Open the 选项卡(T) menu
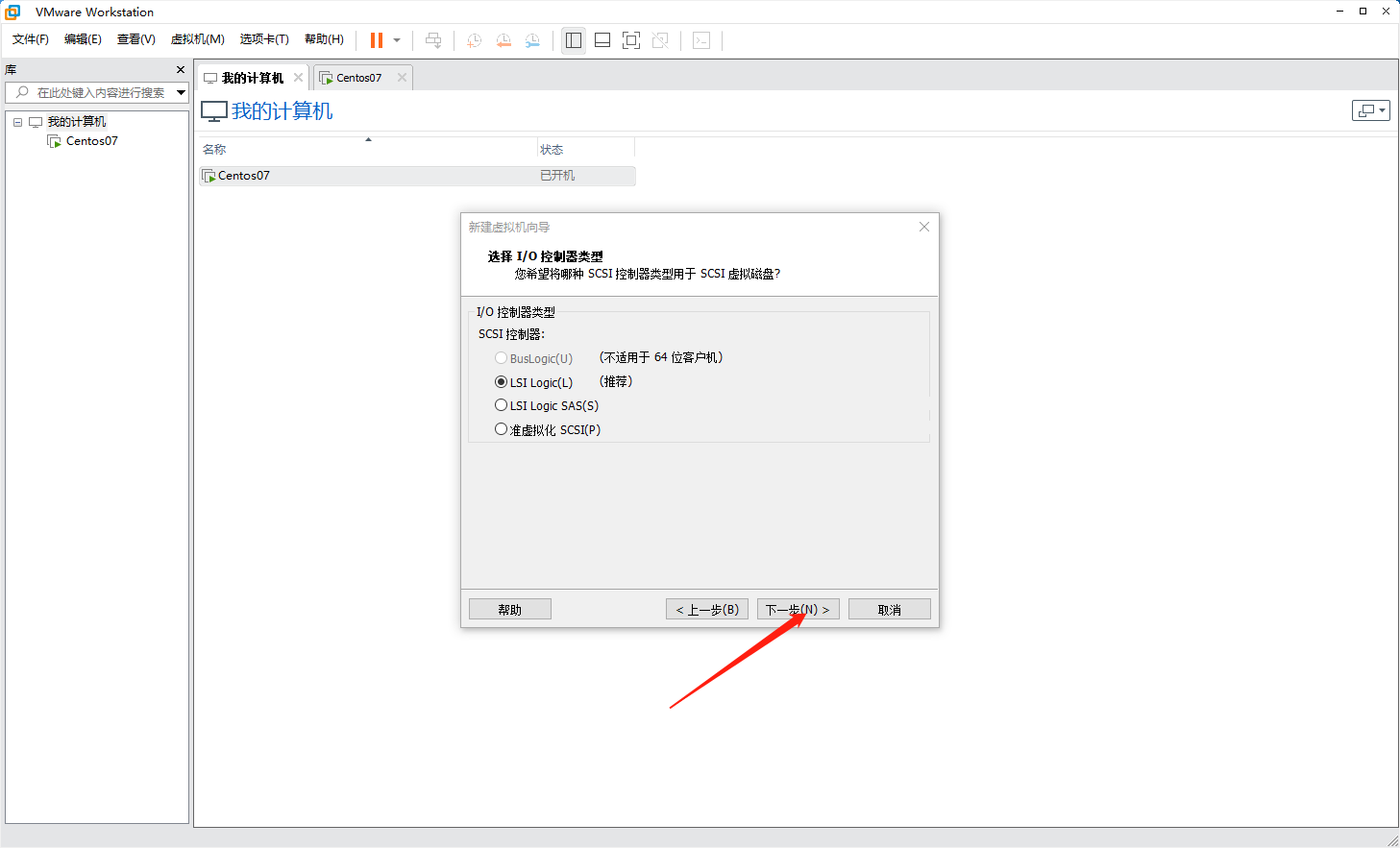This screenshot has height=848, width=1400. pos(264,39)
